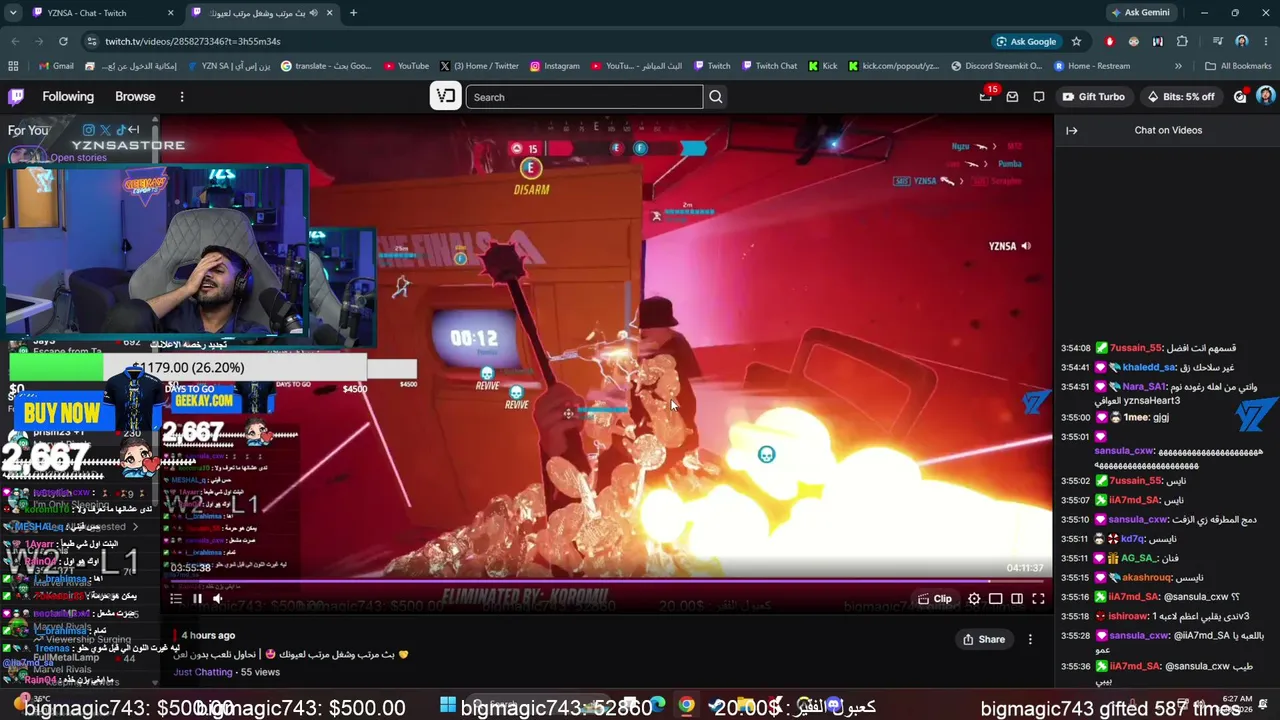Click 7ussain_55 username in the 3:54:08 chat message
This screenshot has width=1280, height=720.
pyautogui.click(x=1136, y=348)
